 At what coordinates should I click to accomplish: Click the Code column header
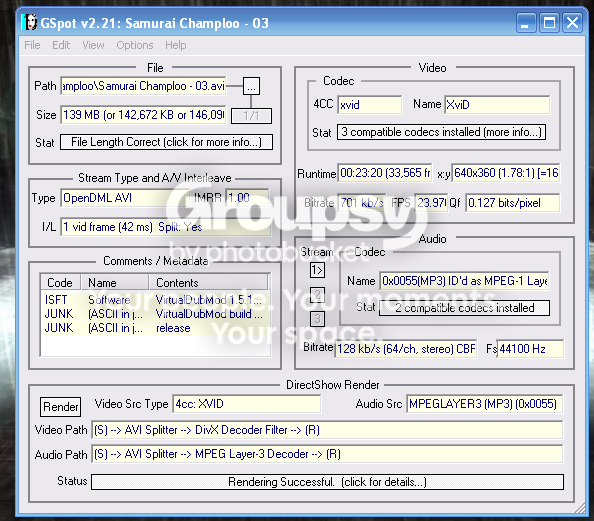pos(60,283)
